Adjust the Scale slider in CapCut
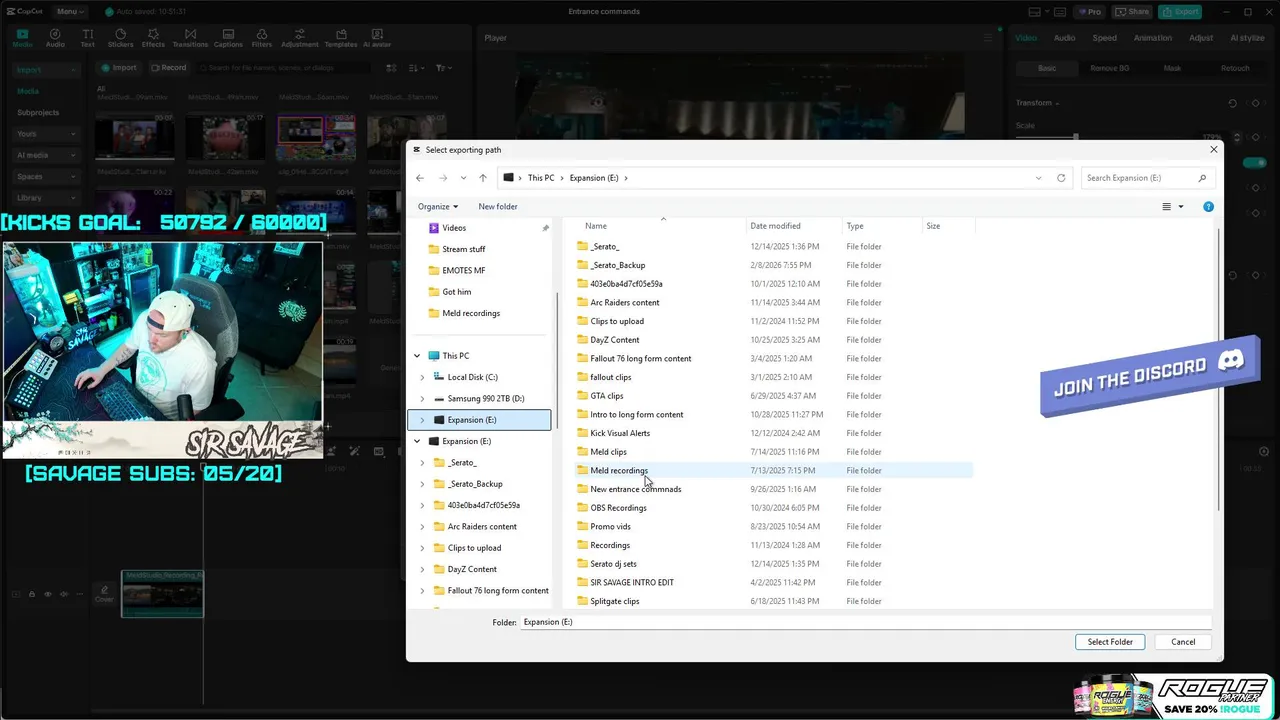1280x720 pixels. [1076, 137]
